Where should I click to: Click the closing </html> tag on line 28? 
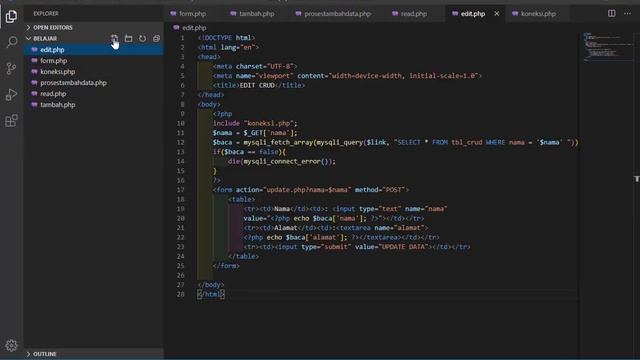(x=211, y=294)
